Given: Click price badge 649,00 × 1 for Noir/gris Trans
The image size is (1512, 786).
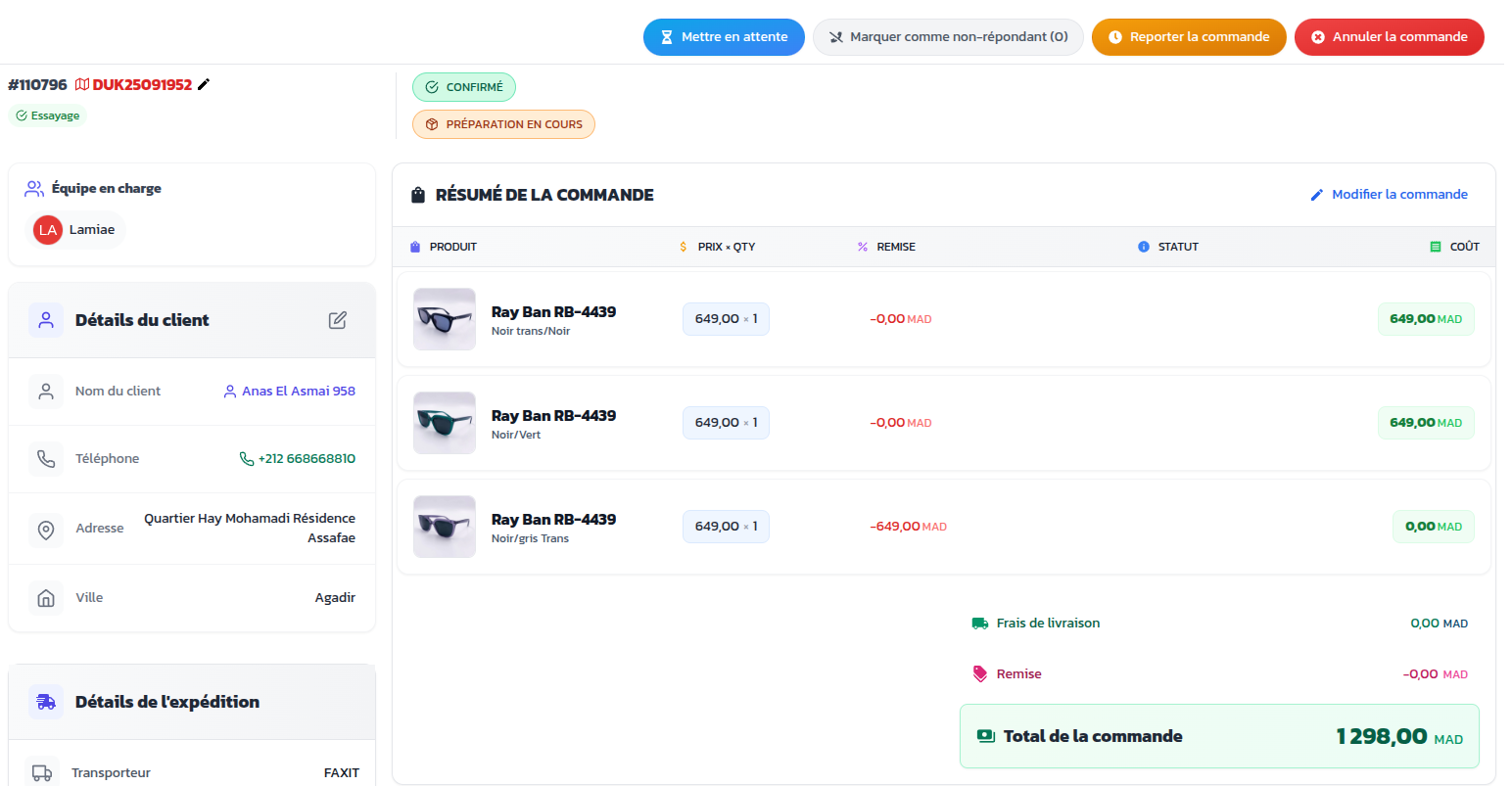Looking at the screenshot, I should click(726, 527).
